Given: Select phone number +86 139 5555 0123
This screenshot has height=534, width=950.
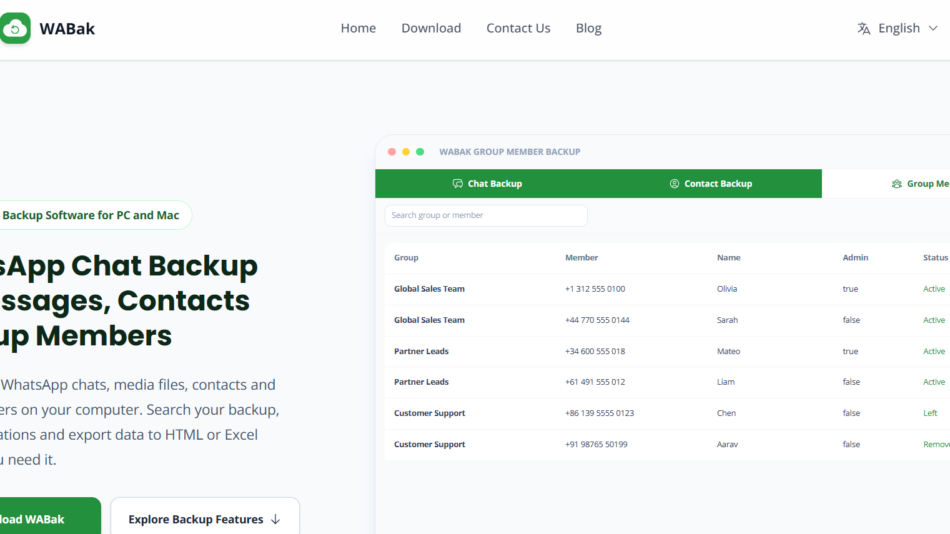Looking at the screenshot, I should pos(599,413).
